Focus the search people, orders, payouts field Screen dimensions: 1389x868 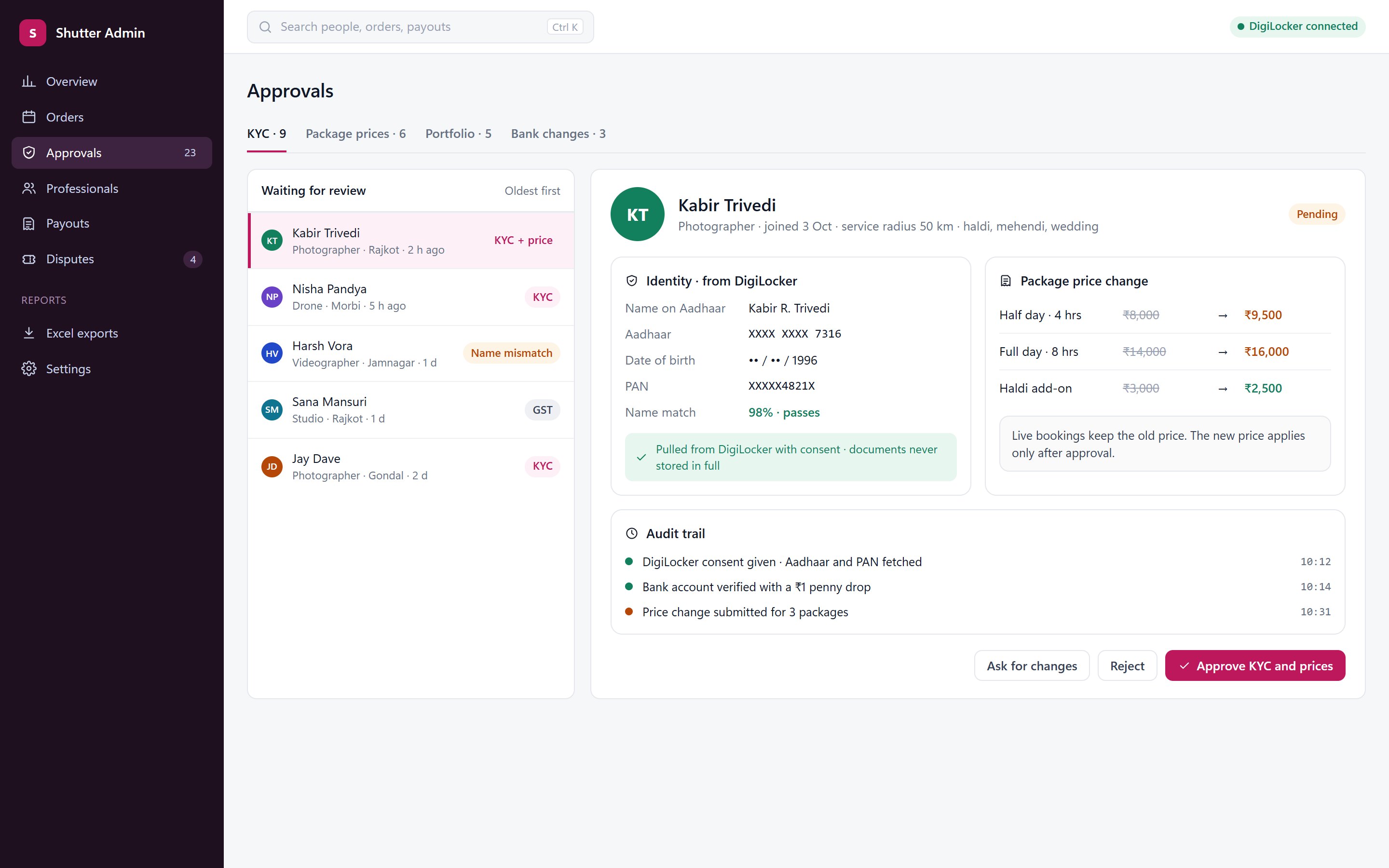pyautogui.click(x=420, y=27)
